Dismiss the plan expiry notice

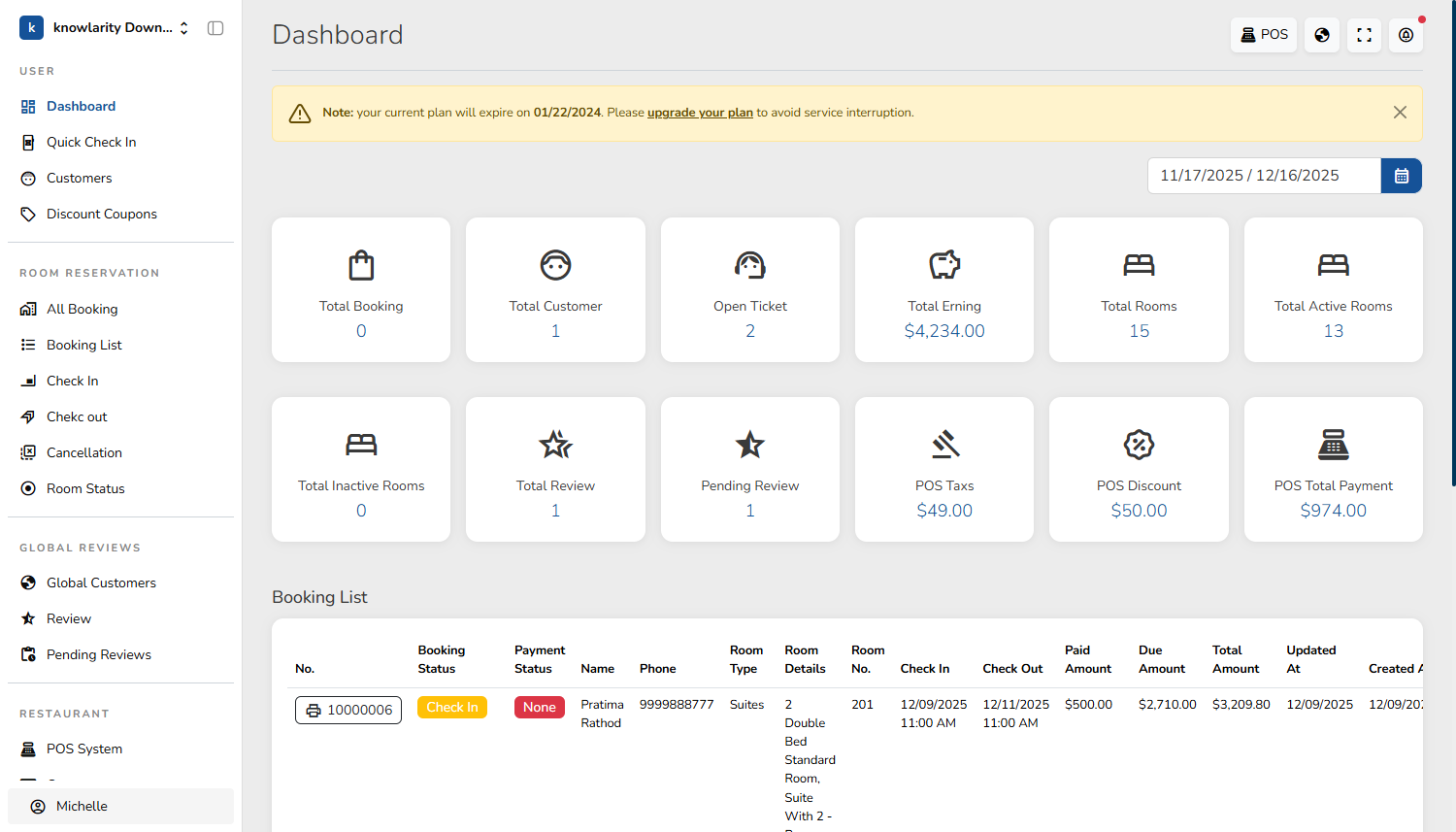click(x=1399, y=113)
